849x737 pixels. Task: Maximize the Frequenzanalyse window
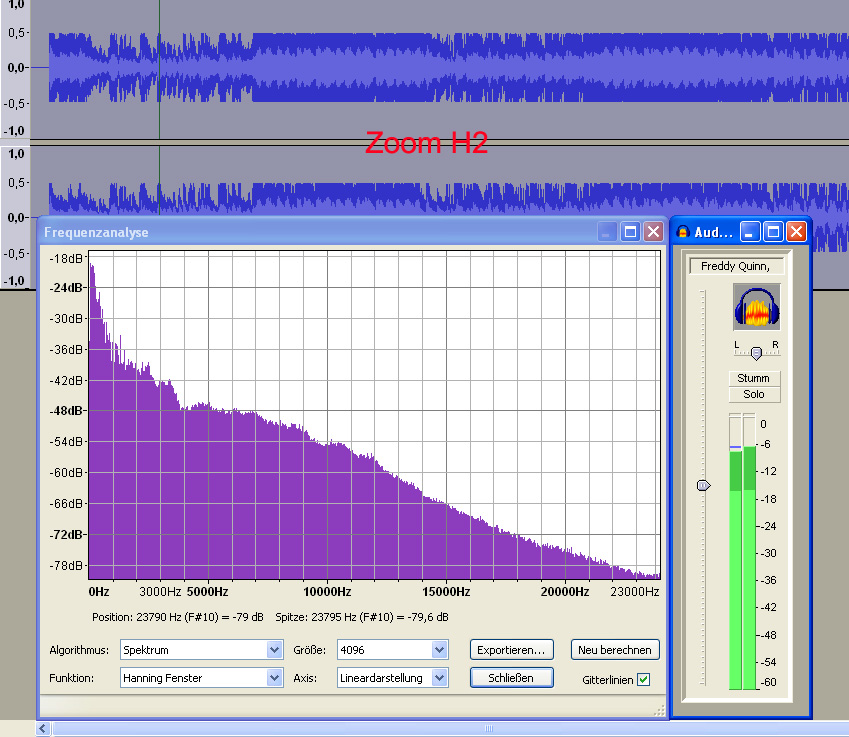pyautogui.click(x=630, y=232)
